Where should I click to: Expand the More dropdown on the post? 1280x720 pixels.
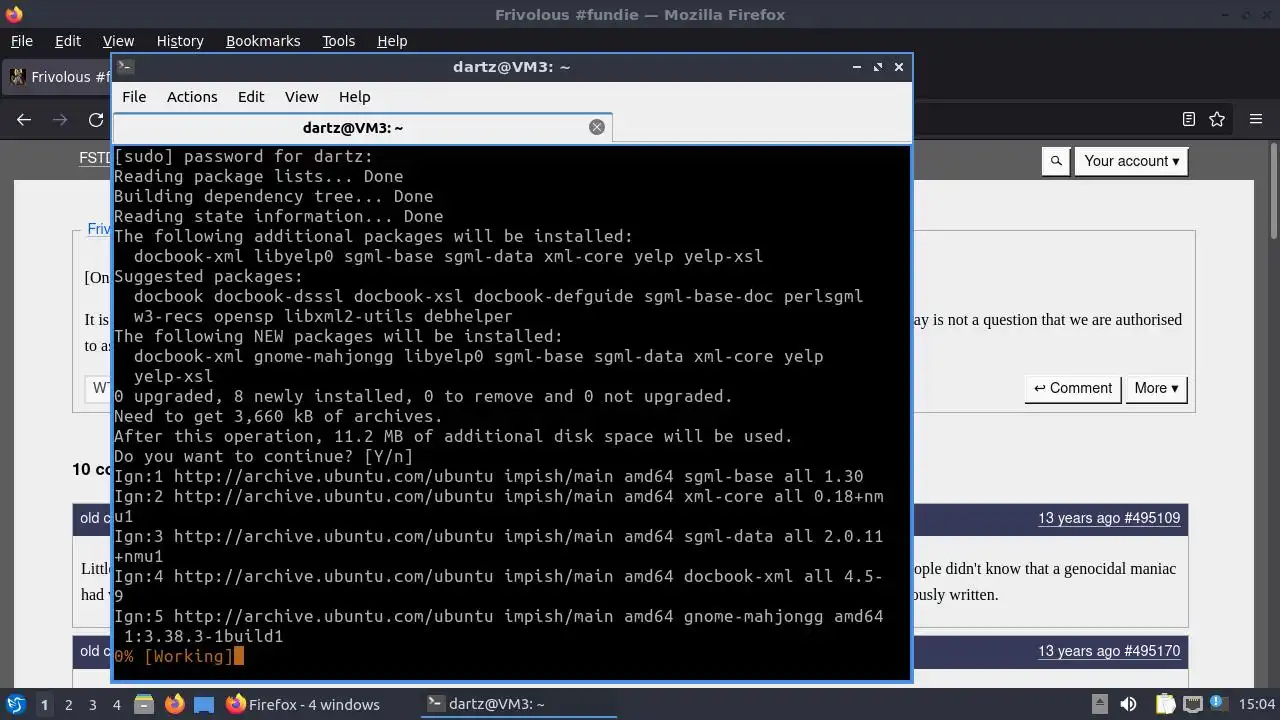1156,388
